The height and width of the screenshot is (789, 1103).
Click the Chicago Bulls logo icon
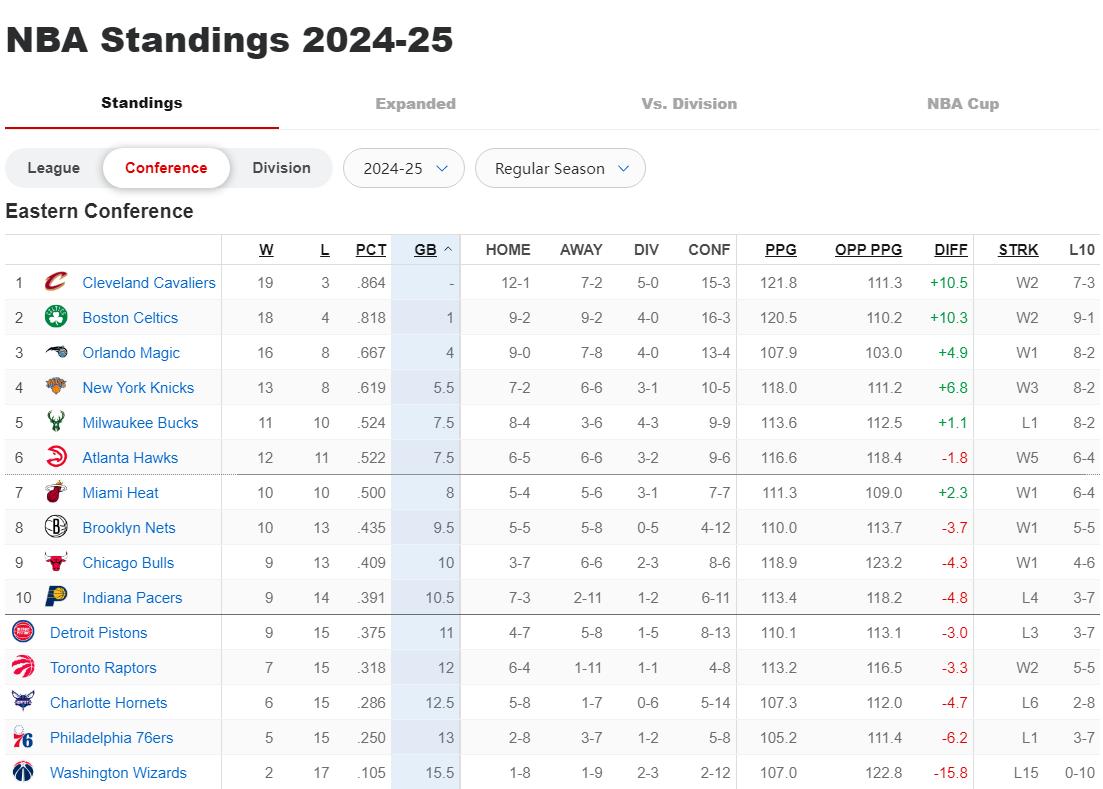(56, 563)
